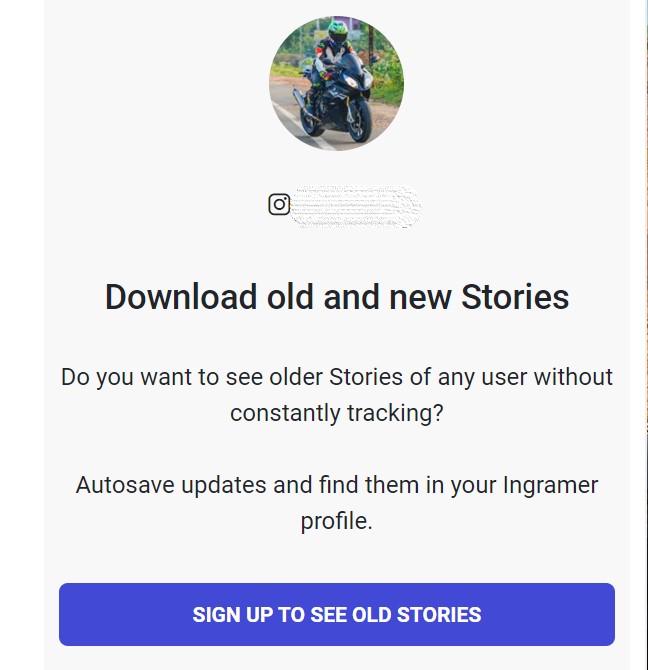648x670 pixels.
Task: Click the blurred Instagram username
Action: point(357,206)
